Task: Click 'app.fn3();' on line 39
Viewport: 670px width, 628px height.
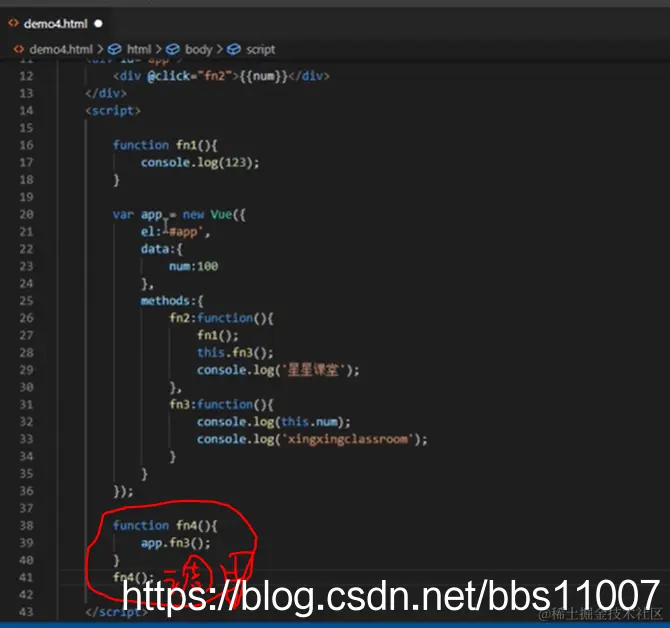Action: [176, 543]
